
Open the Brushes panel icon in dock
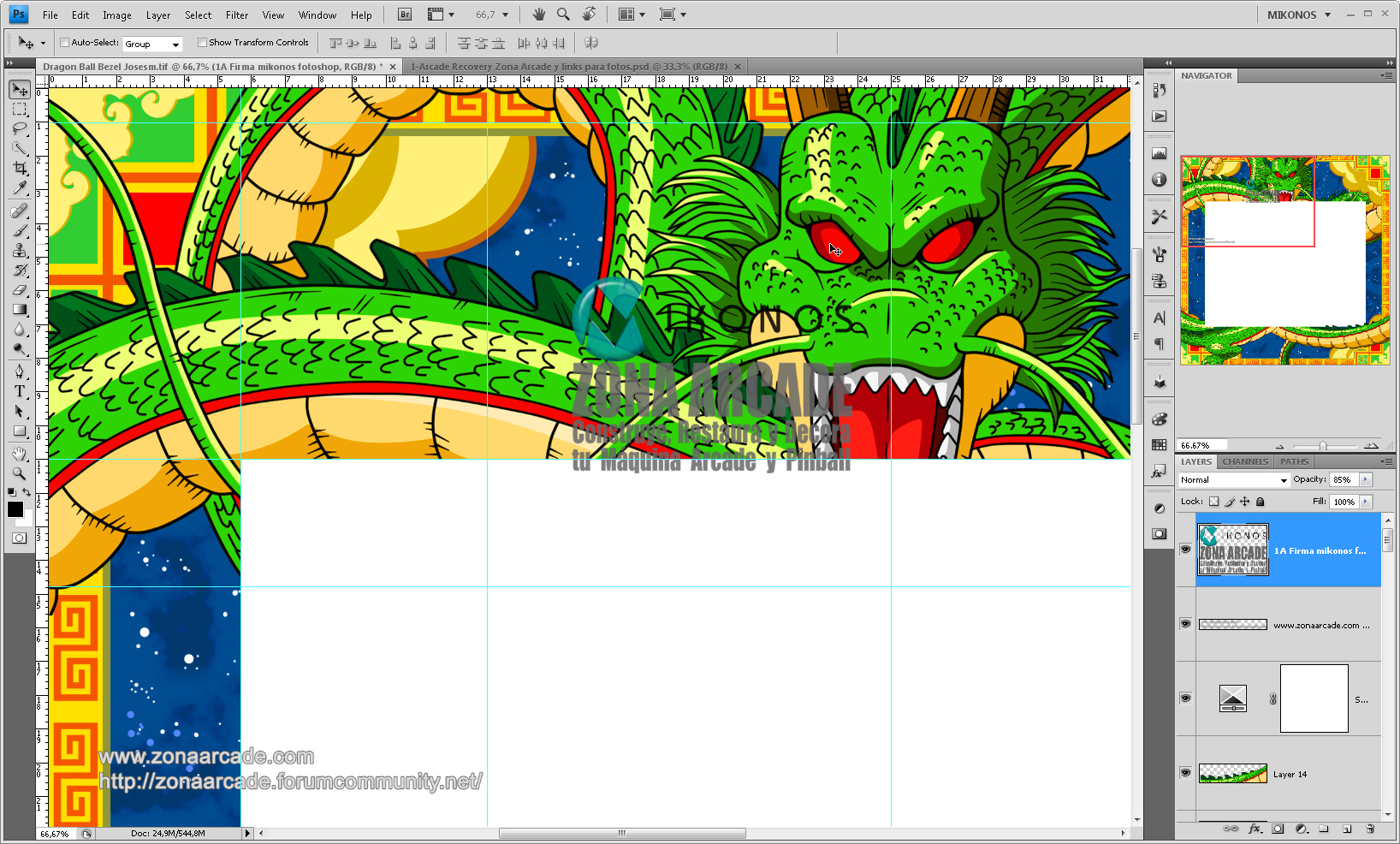(1160, 254)
